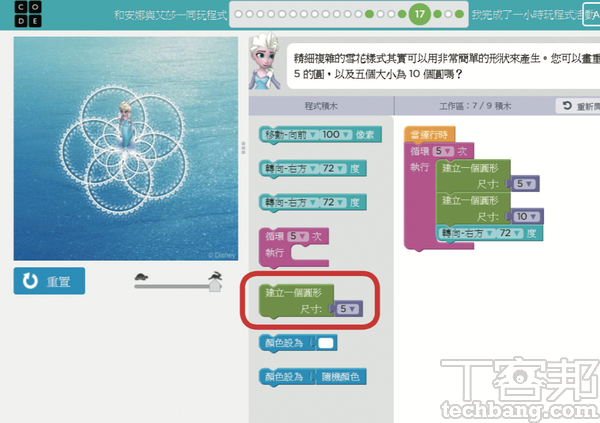Click the workspace count header 工作區
This screenshot has height=423, width=600.
tap(474, 106)
